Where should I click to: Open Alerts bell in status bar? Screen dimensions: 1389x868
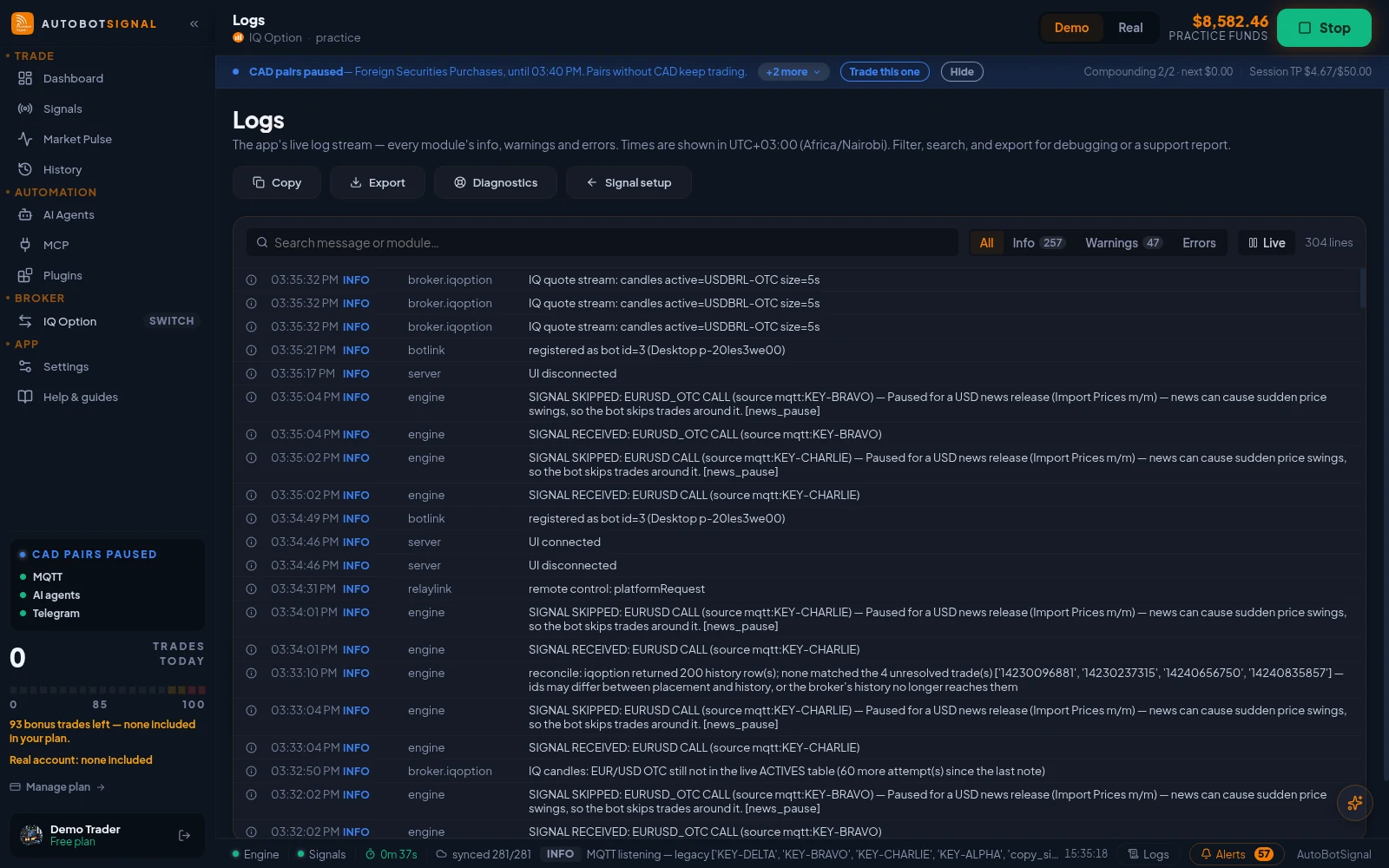click(x=1236, y=854)
